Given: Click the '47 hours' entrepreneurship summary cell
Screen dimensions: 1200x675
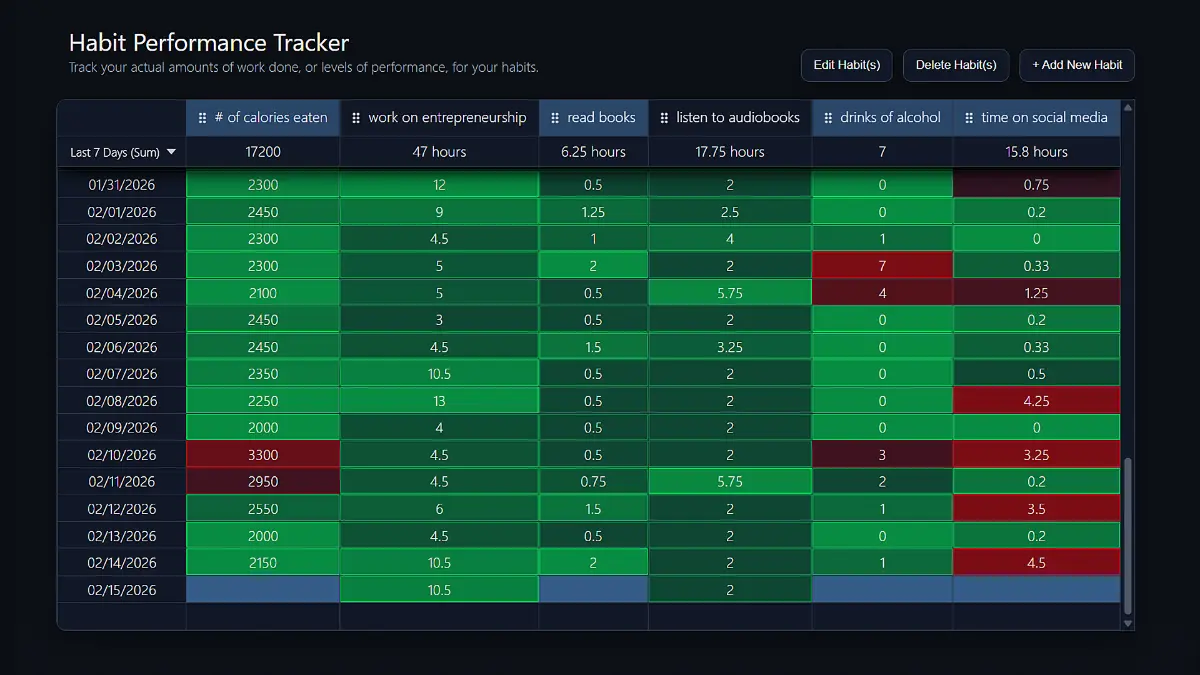Looking at the screenshot, I should [439, 152].
